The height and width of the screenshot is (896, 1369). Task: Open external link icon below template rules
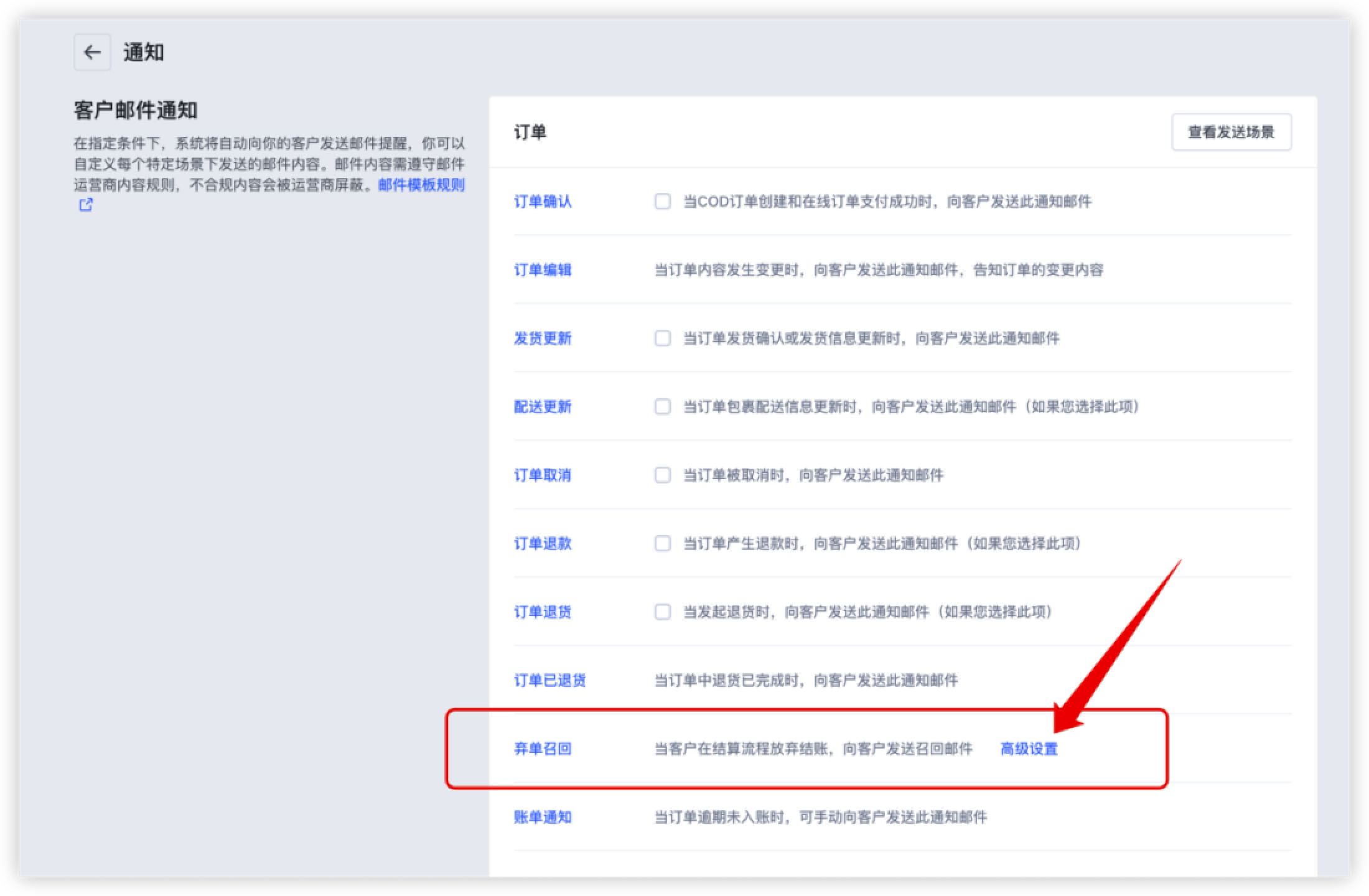pyautogui.click(x=86, y=205)
